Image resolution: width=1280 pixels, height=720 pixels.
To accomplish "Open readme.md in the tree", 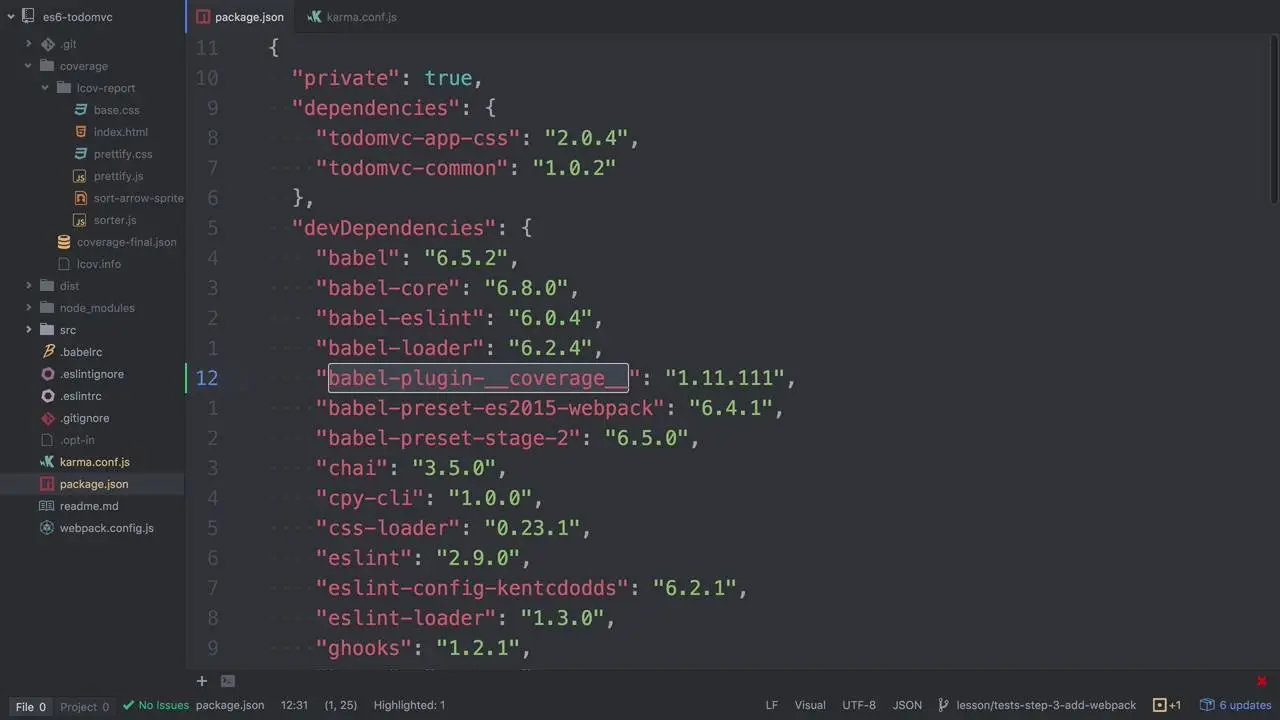I will tap(89, 506).
